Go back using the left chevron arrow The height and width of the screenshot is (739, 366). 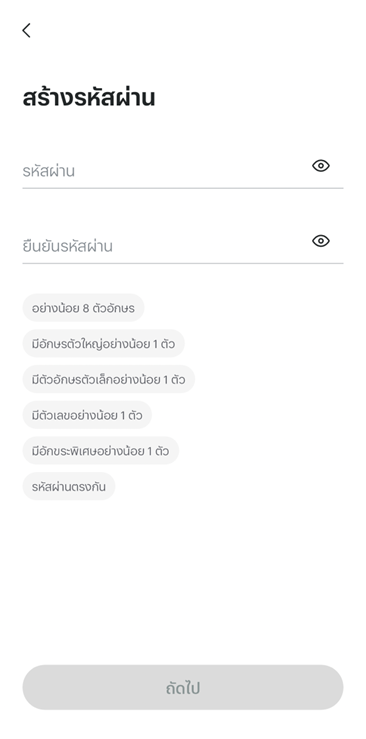pos(26,30)
